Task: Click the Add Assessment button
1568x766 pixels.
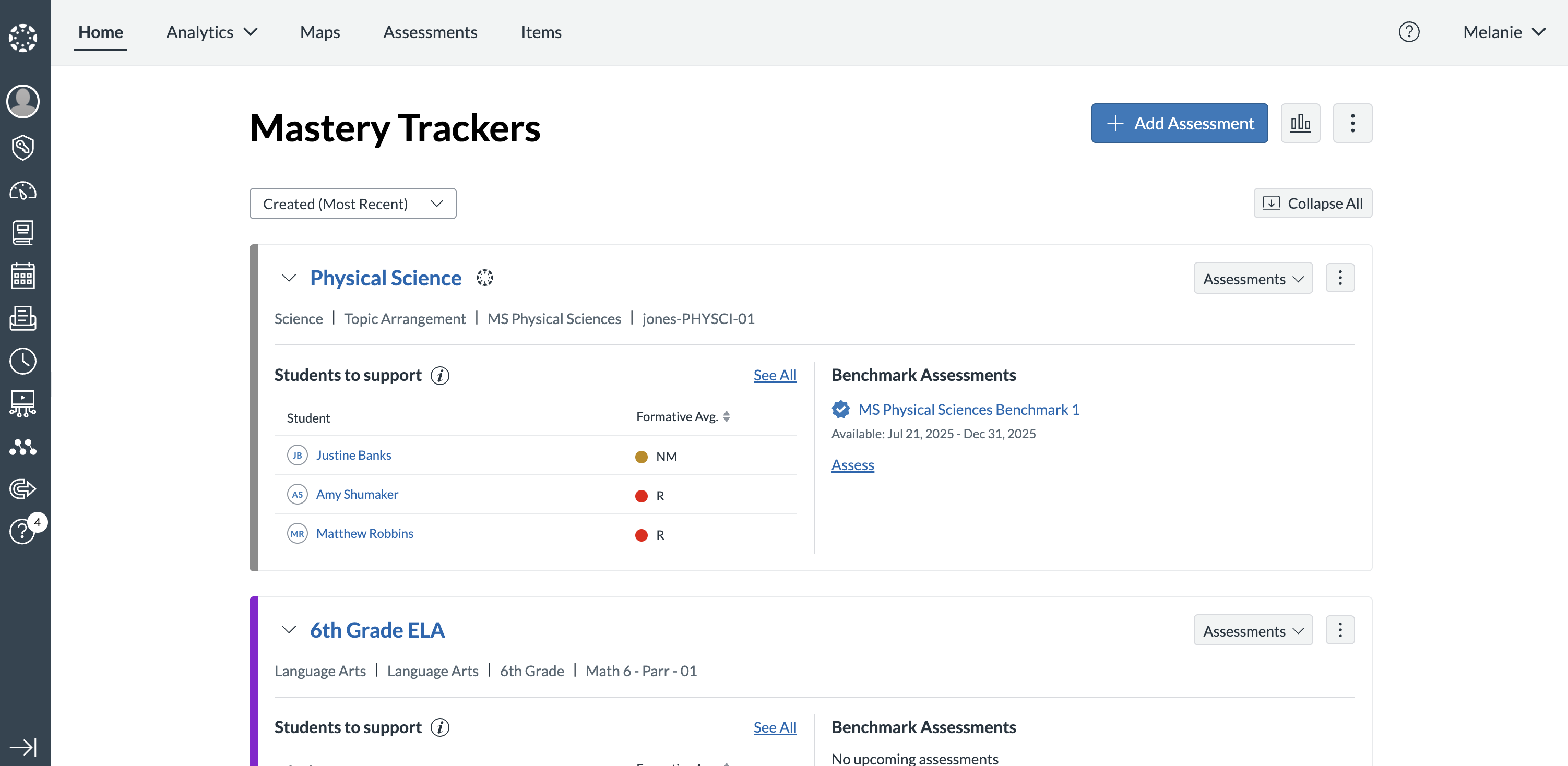Action: click(x=1179, y=123)
